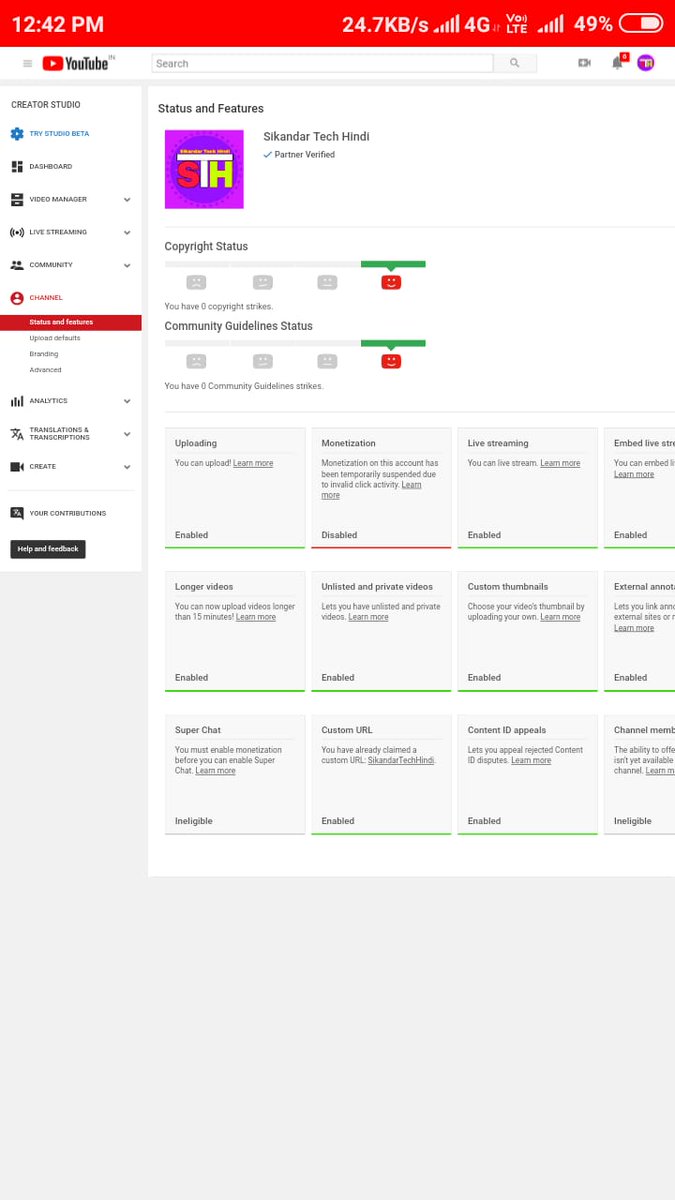The width and height of the screenshot is (675, 1200).
Task: Click the Video Manager icon
Action: (17, 199)
